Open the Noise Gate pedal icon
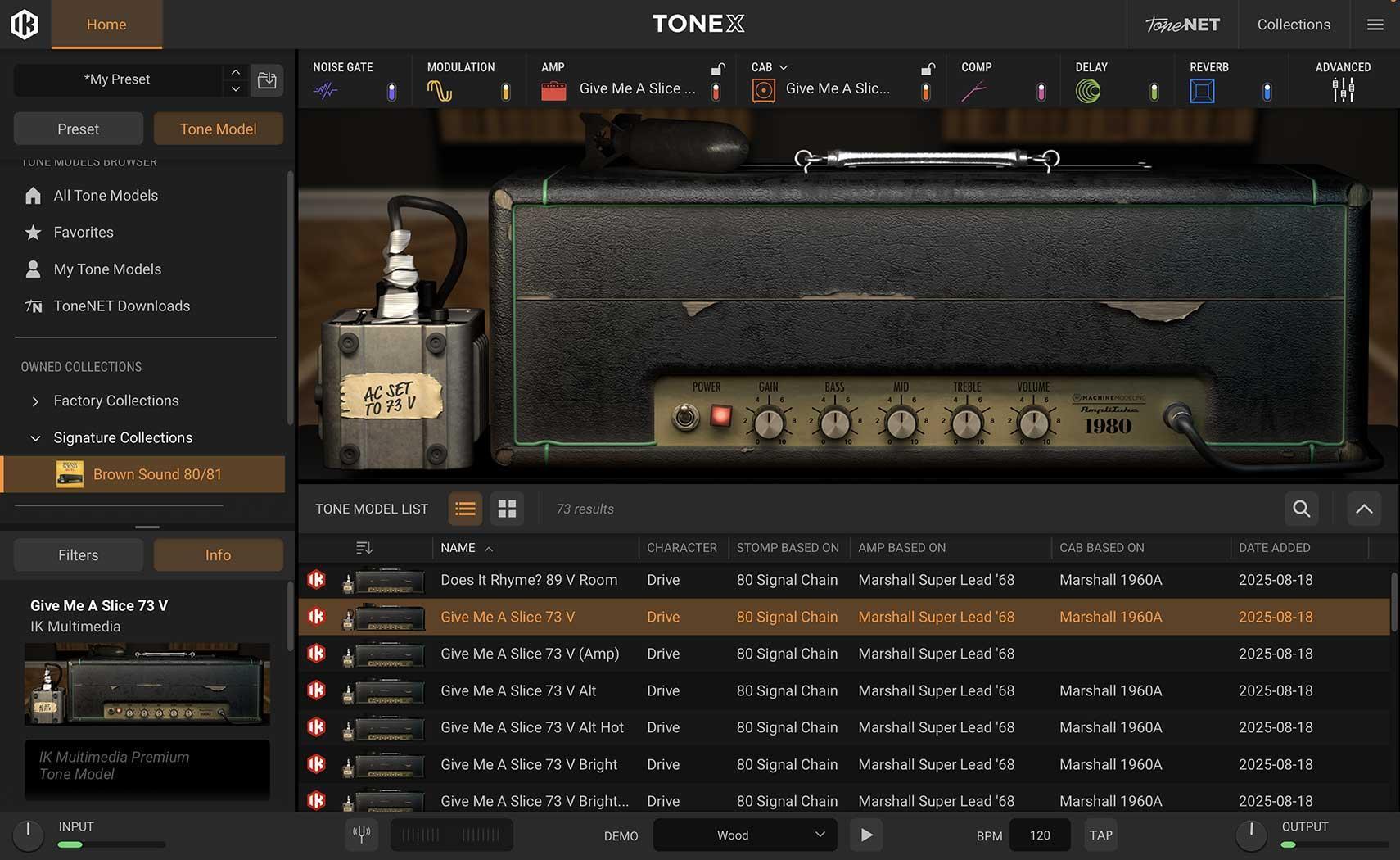Screen dimensions: 1400x860 click(325, 90)
